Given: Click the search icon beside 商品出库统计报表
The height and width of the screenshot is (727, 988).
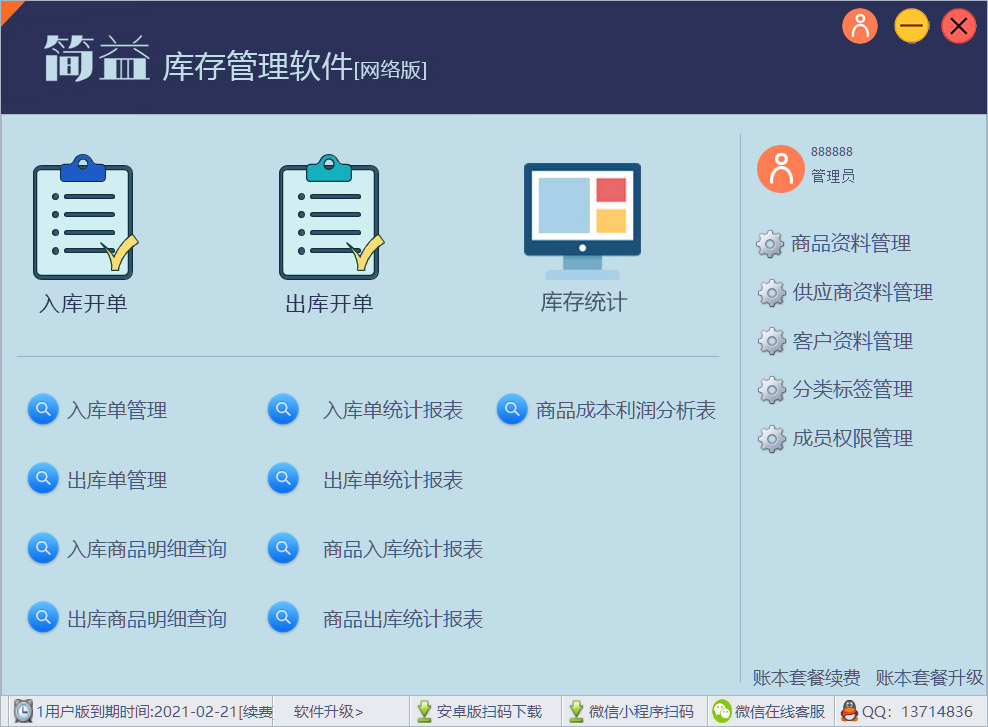Looking at the screenshot, I should 283,617.
